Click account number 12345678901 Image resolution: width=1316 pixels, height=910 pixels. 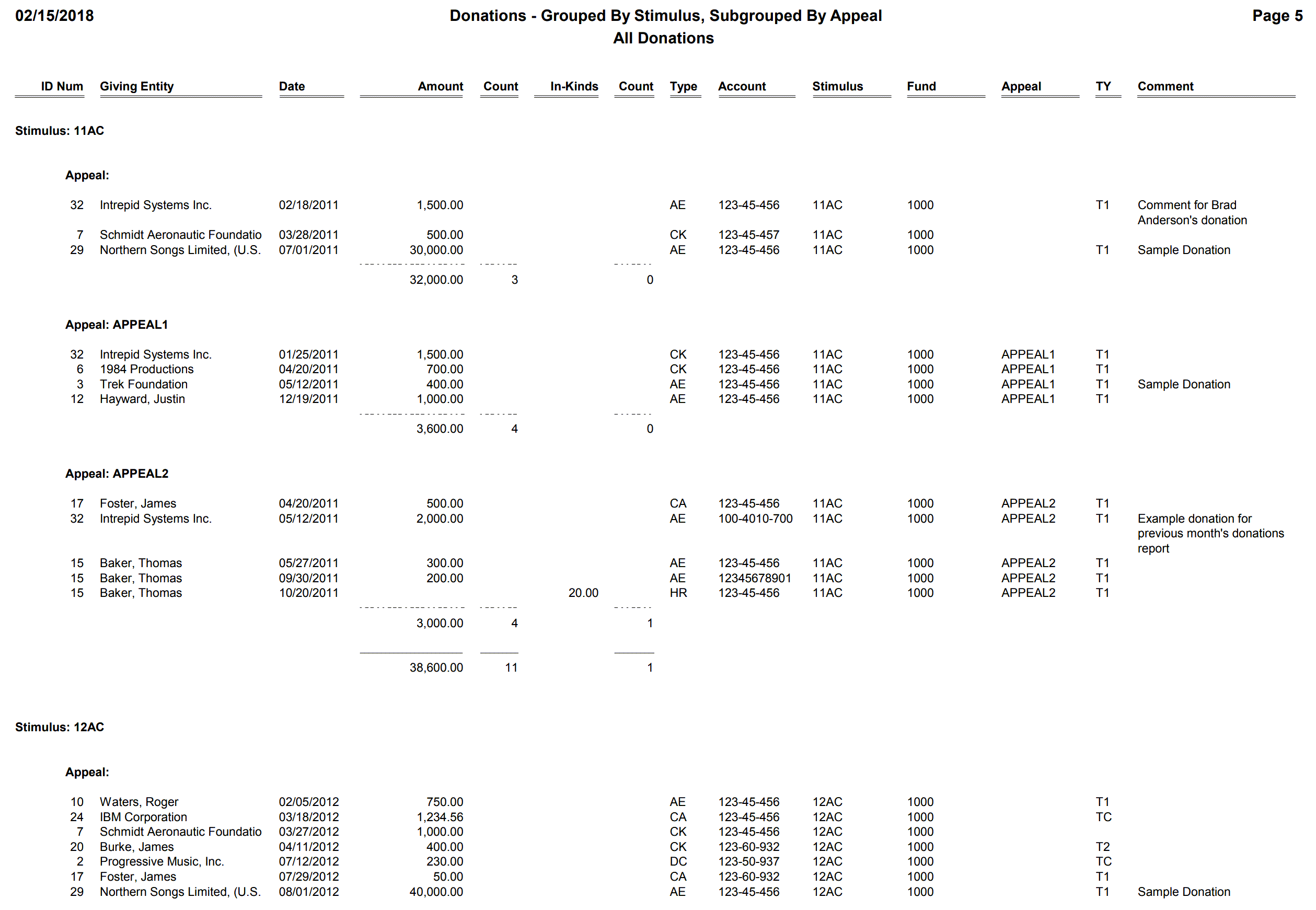point(755,578)
